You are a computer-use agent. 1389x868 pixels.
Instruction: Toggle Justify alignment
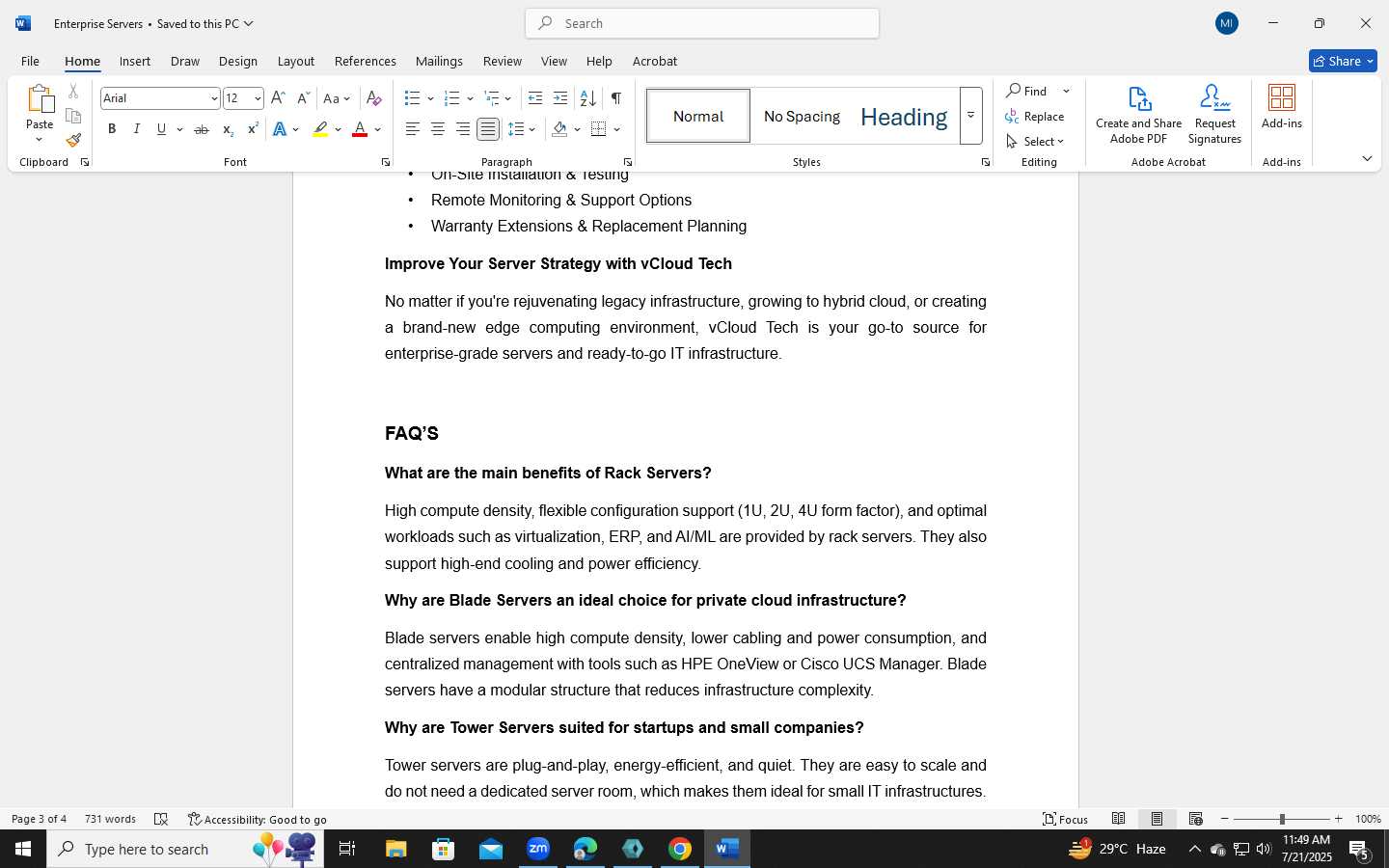(488, 129)
